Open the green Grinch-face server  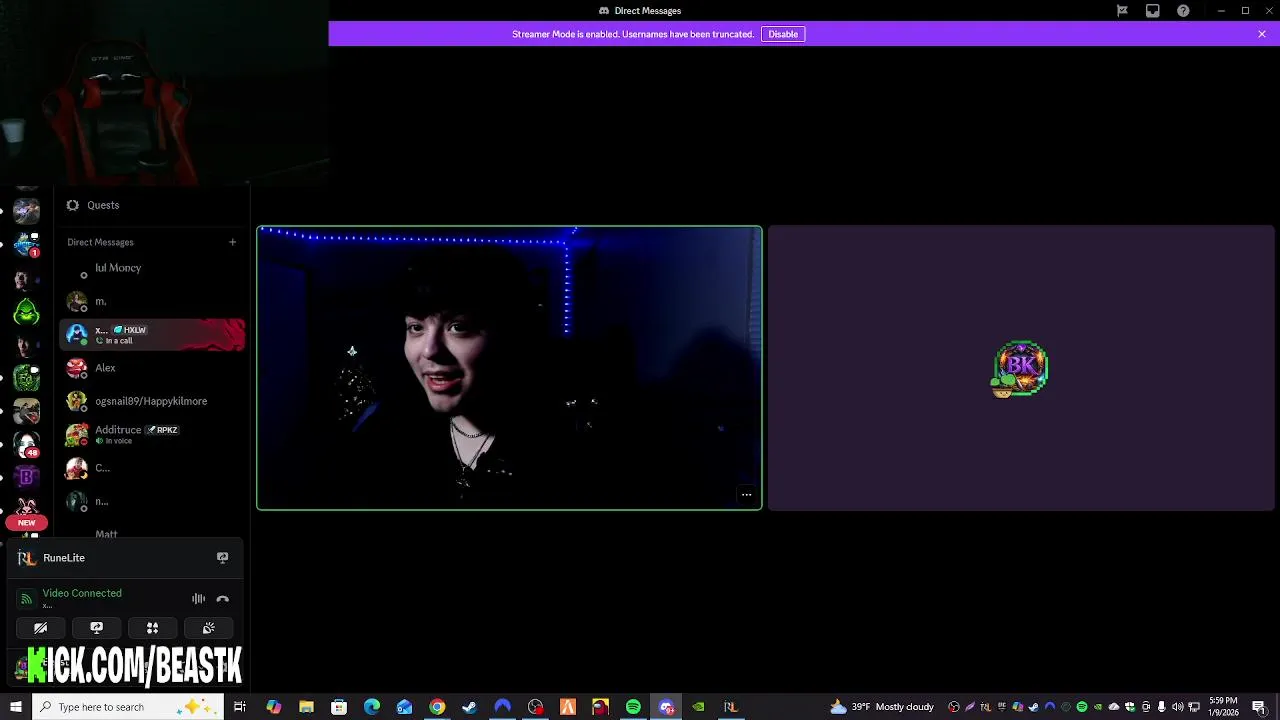27,312
